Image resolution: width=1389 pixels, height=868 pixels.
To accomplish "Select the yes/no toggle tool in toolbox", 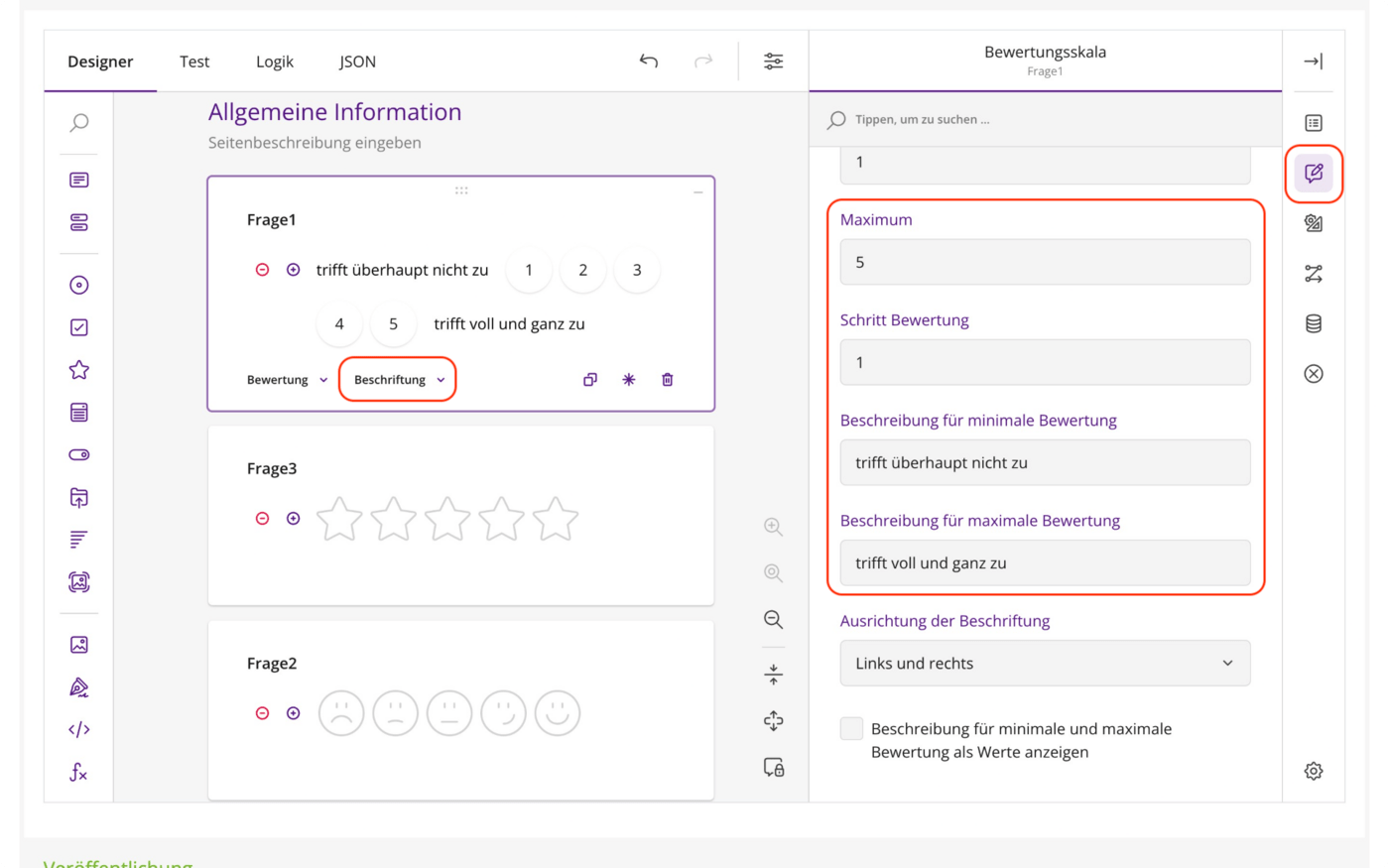I will click(x=79, y=454).
